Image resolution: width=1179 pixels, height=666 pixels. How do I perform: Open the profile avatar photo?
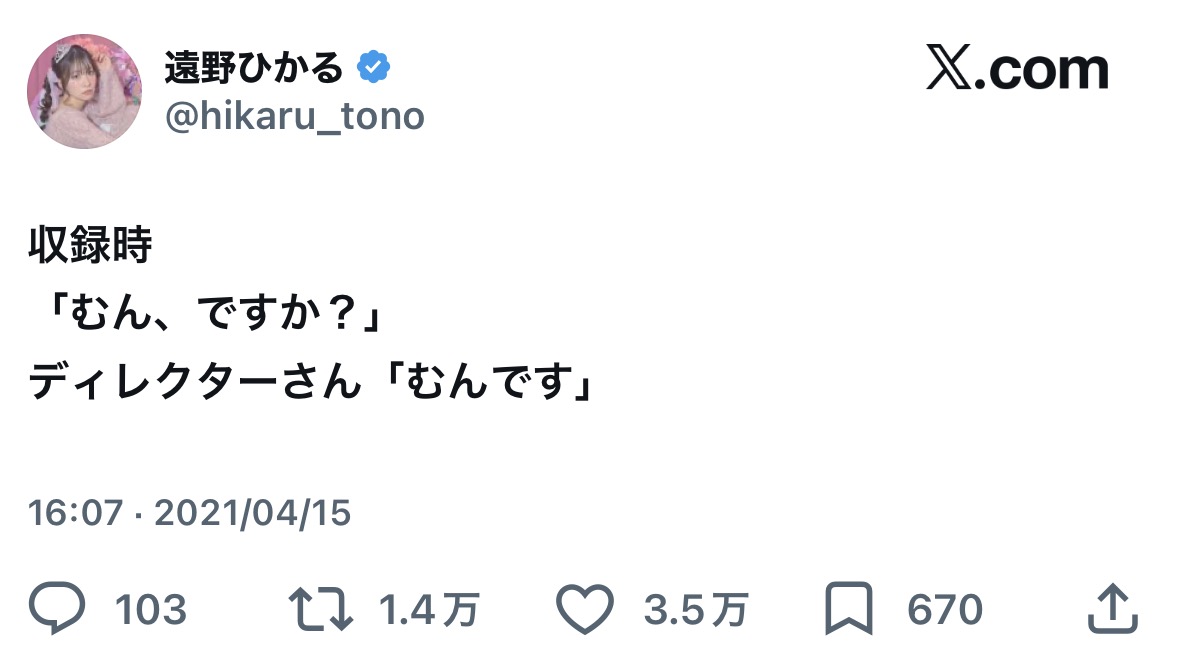point(84,91)
